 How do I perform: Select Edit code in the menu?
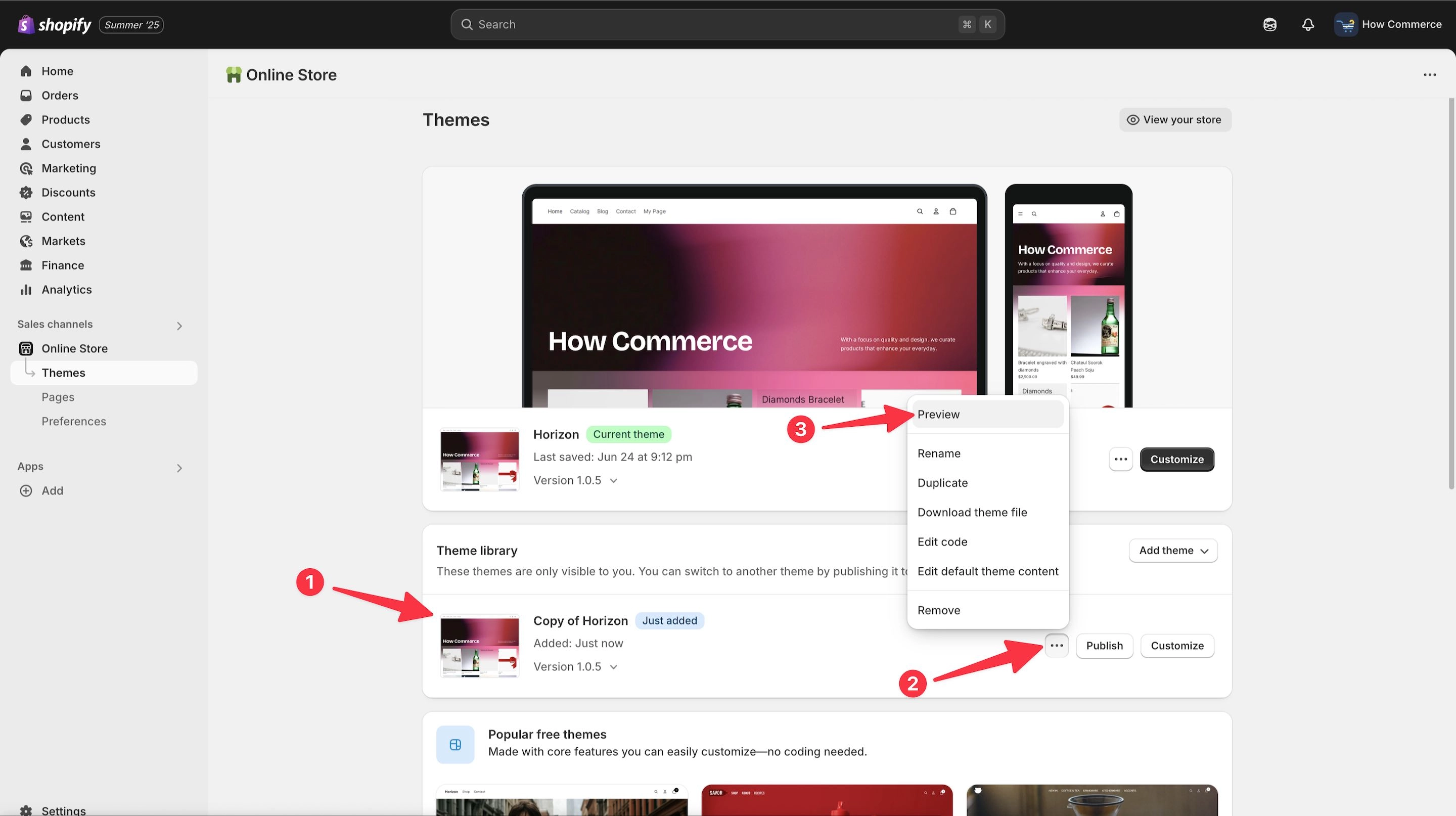987,541
